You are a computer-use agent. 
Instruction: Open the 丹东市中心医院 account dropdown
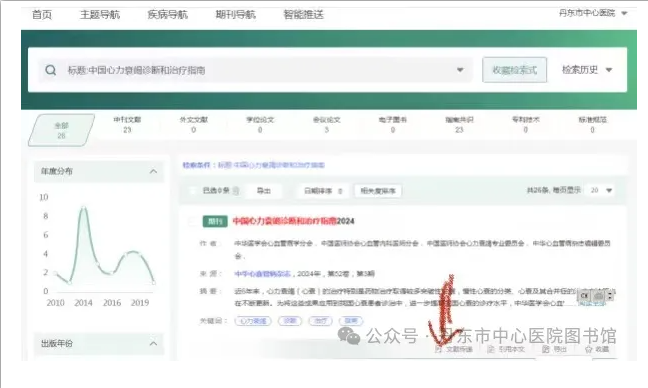(593, 13)
